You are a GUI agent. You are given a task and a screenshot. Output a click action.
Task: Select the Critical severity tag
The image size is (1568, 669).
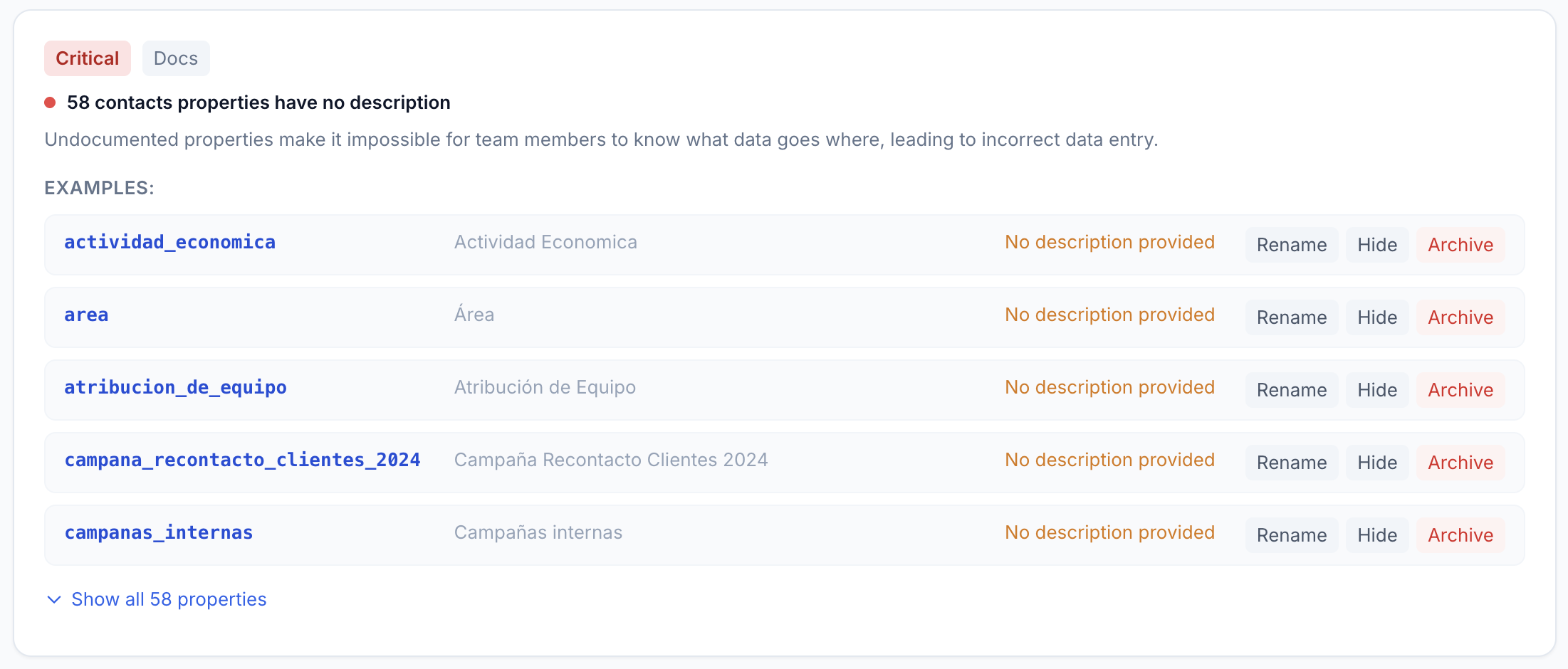click(x=88, y=58)
